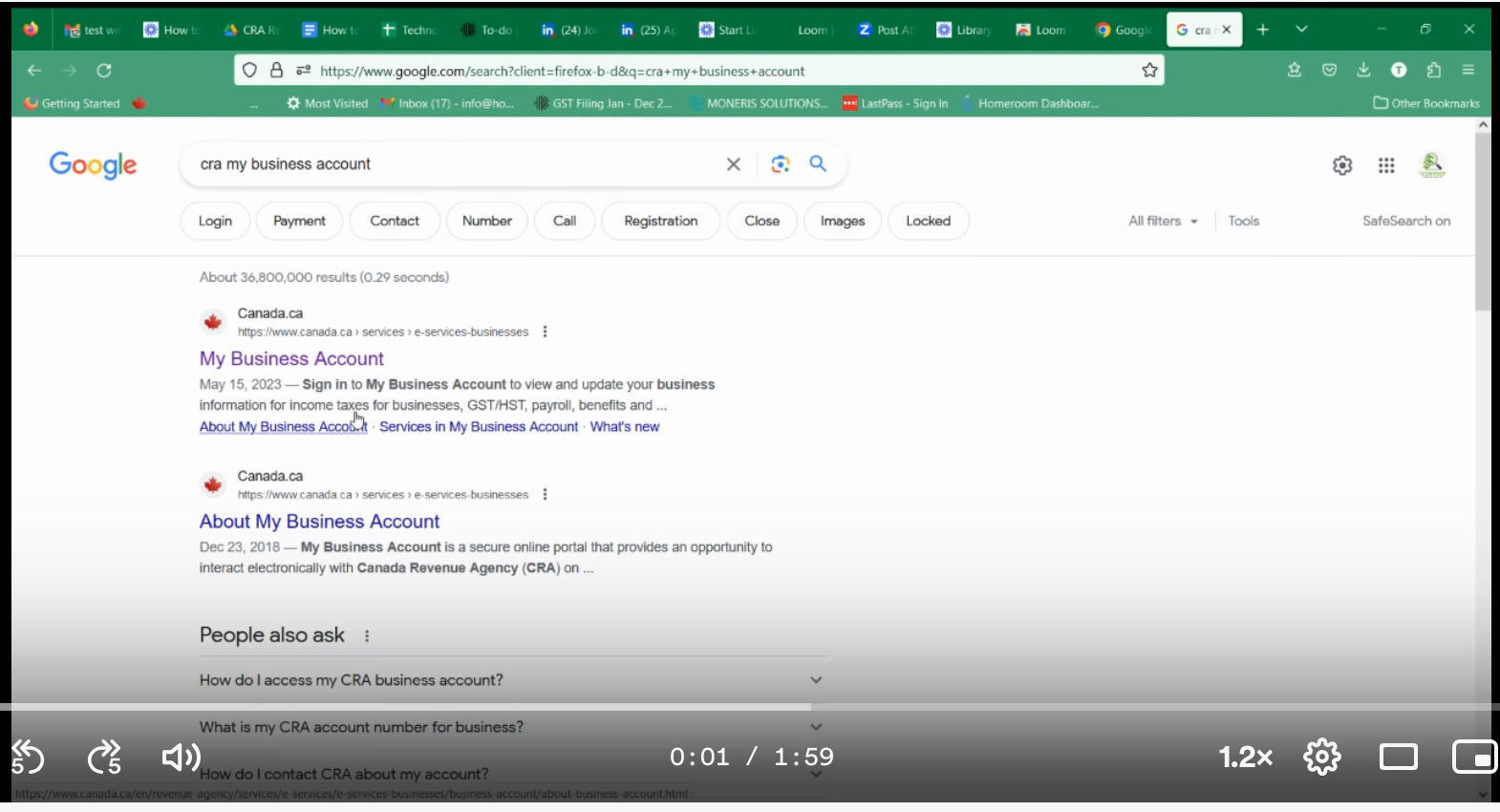Expand 'How do I access my CRA business account?'
Image resolution: width=1500 pixels, height=812 pixels.
point(512,680)
